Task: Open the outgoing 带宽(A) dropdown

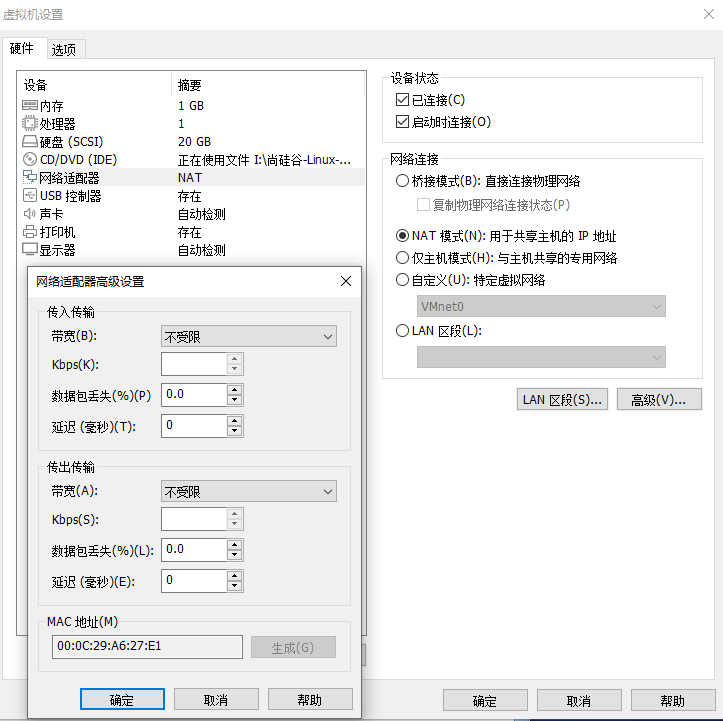Action: [249, 491]
